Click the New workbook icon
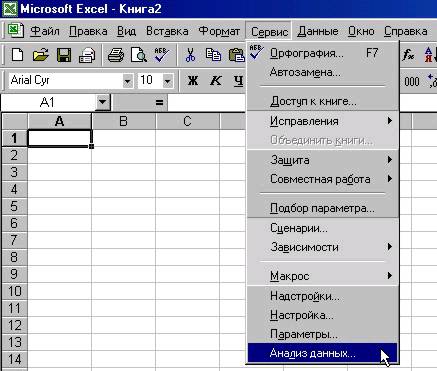The width and height of the screenshot is (437, 371). [17, 55]
